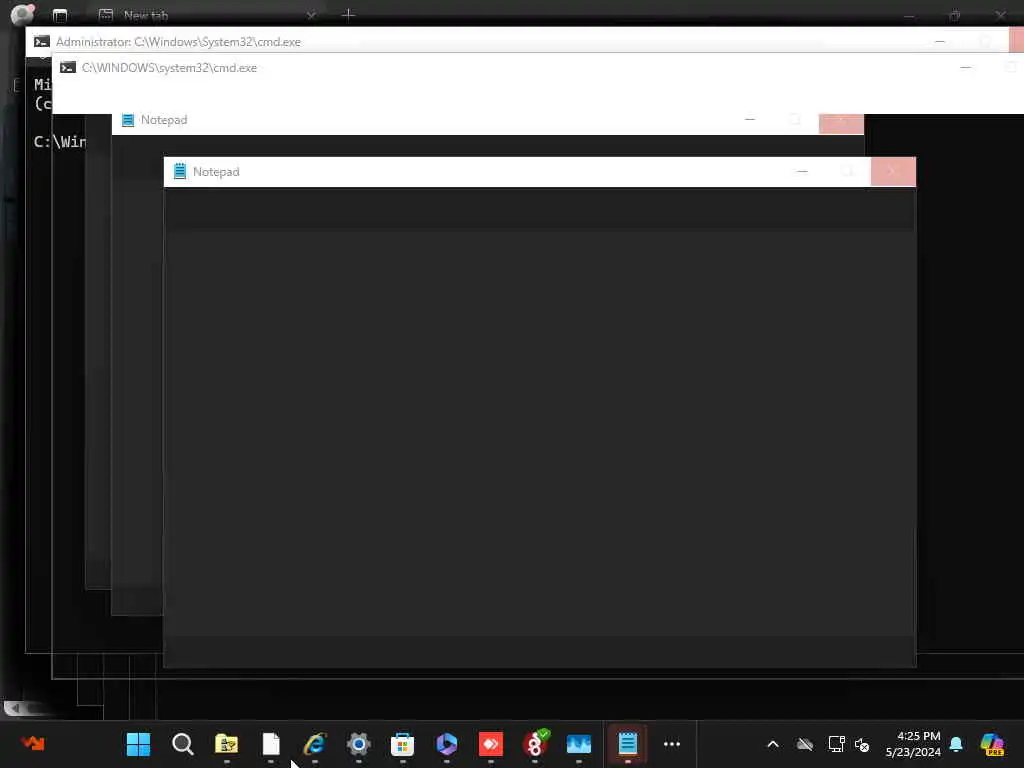Open widgets stock icon on taskbar left
1024x768 pixels.
[33, 743]
